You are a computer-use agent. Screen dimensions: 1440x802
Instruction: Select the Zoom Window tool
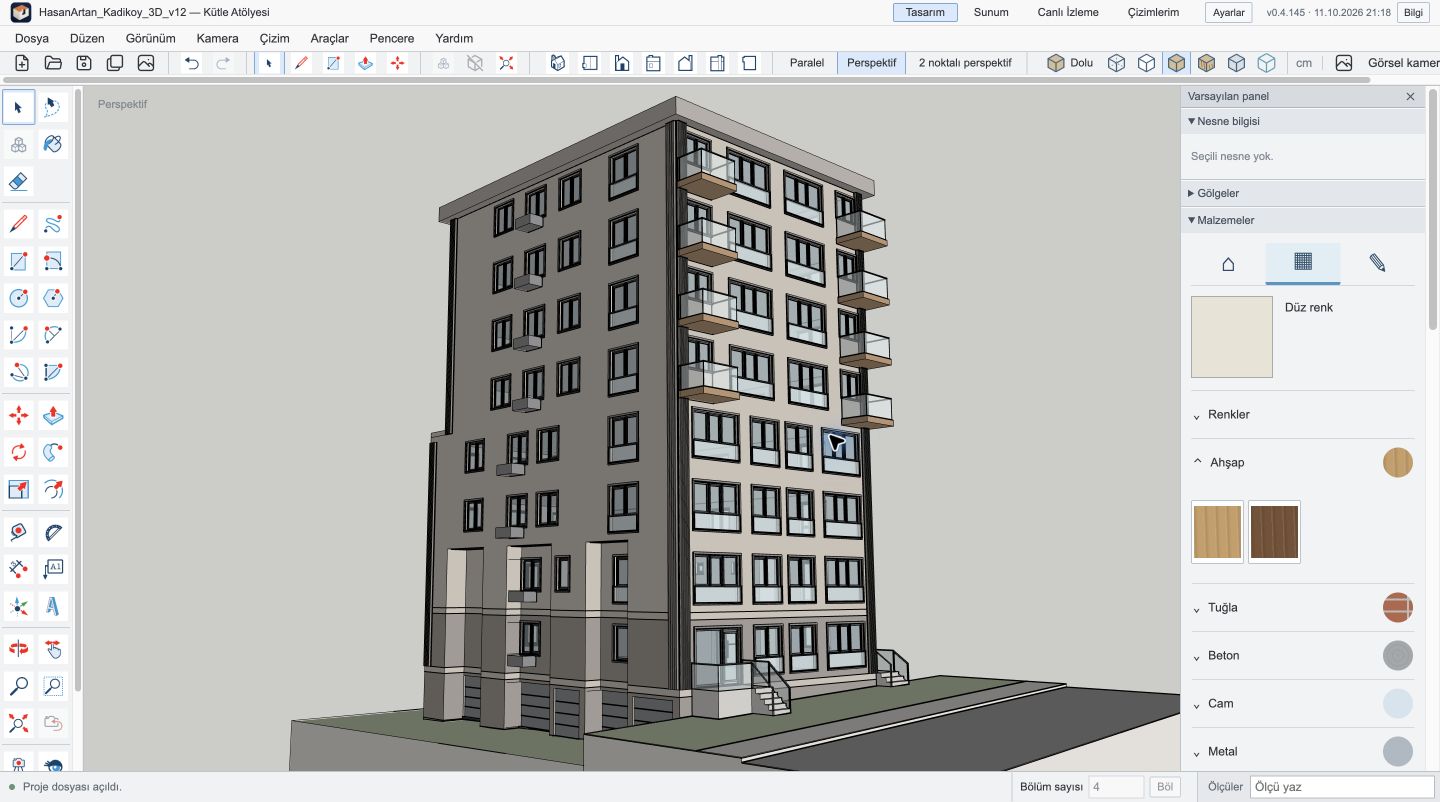coord(53,686)
